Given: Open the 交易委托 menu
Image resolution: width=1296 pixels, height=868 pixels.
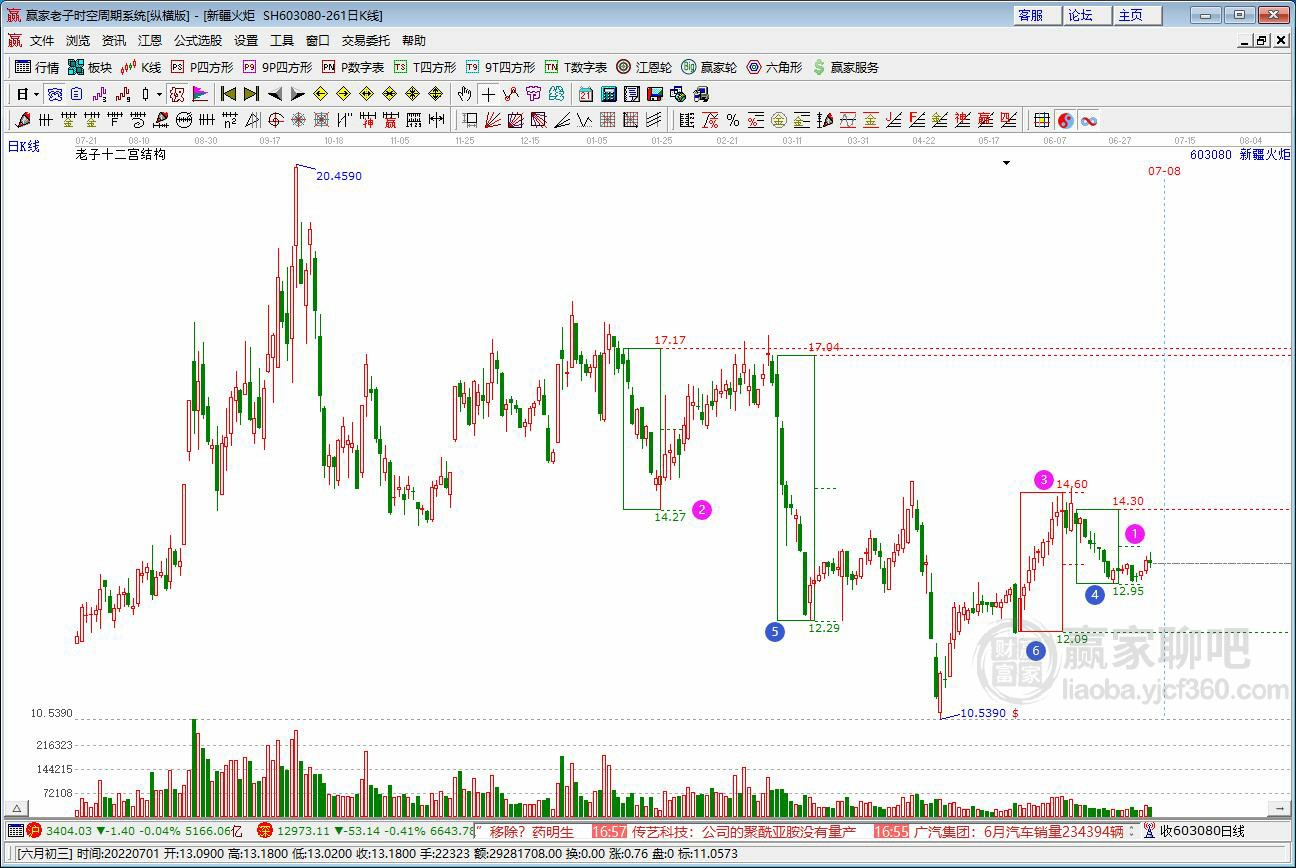Looking at the screenshot, I should click(x=366, y=41).
